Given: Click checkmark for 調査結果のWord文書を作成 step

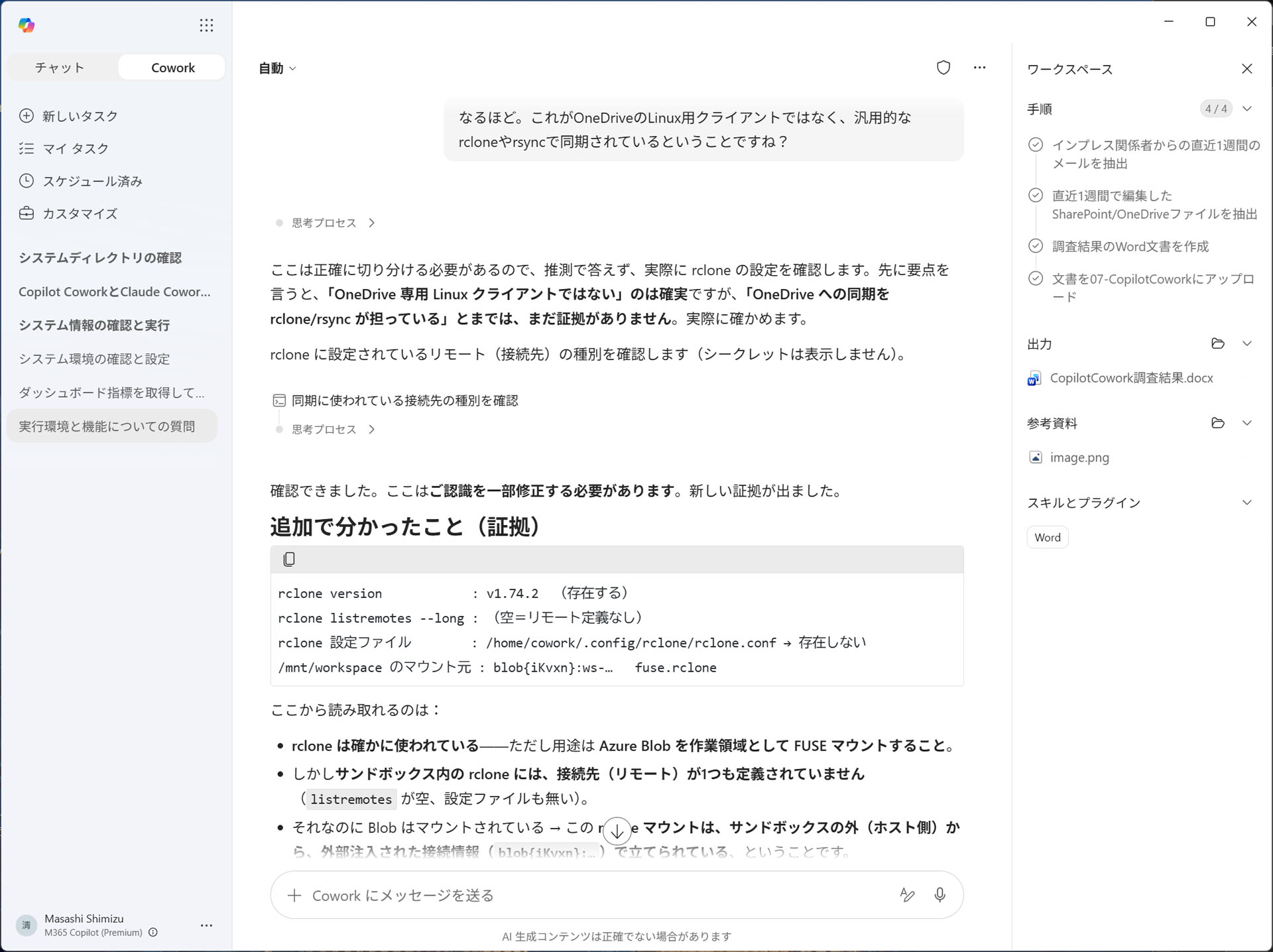Looking at the screenshot, I should coord(1036,246).
